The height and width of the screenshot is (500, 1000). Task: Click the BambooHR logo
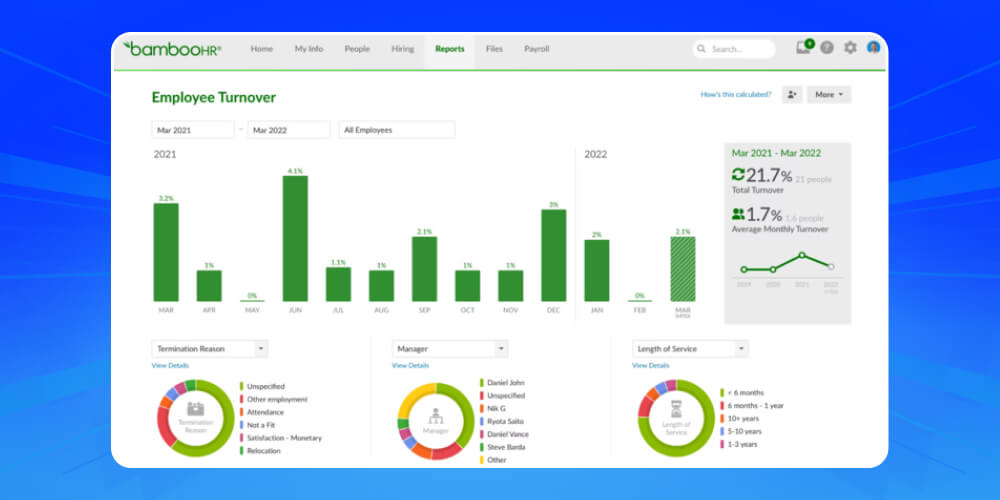click(x=171, y=48)
